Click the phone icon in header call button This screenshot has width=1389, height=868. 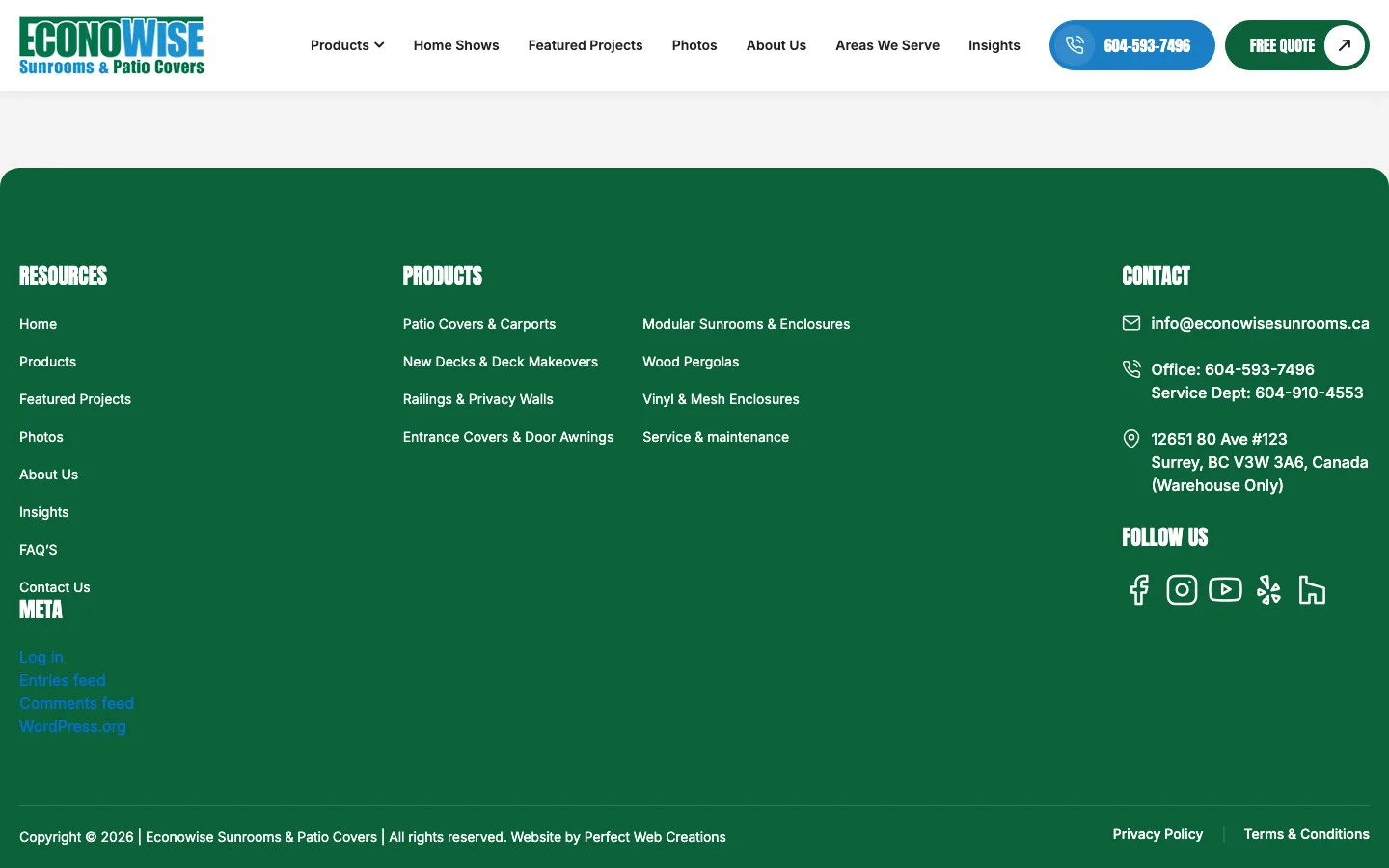click(1075, 45)
